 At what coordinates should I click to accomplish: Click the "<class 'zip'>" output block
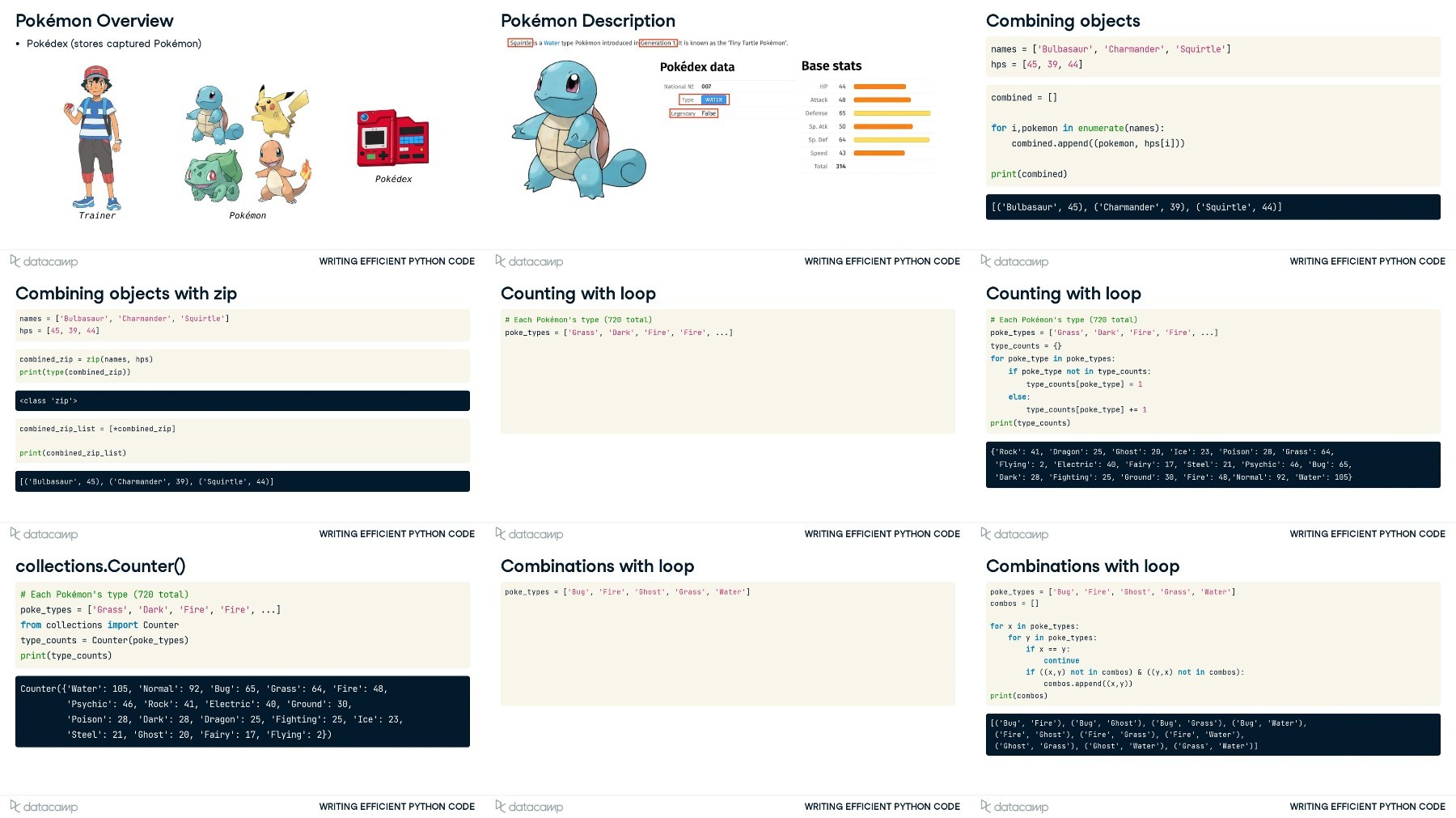243,401
